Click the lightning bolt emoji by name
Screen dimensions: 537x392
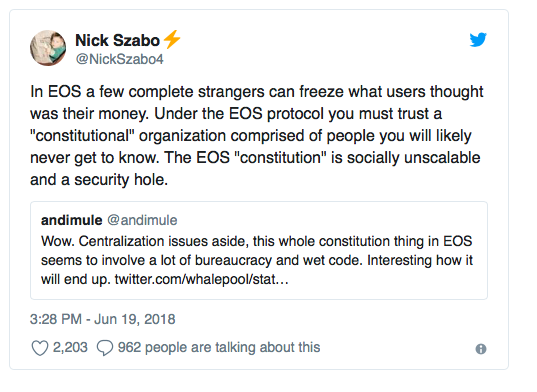tap(172, 39)
